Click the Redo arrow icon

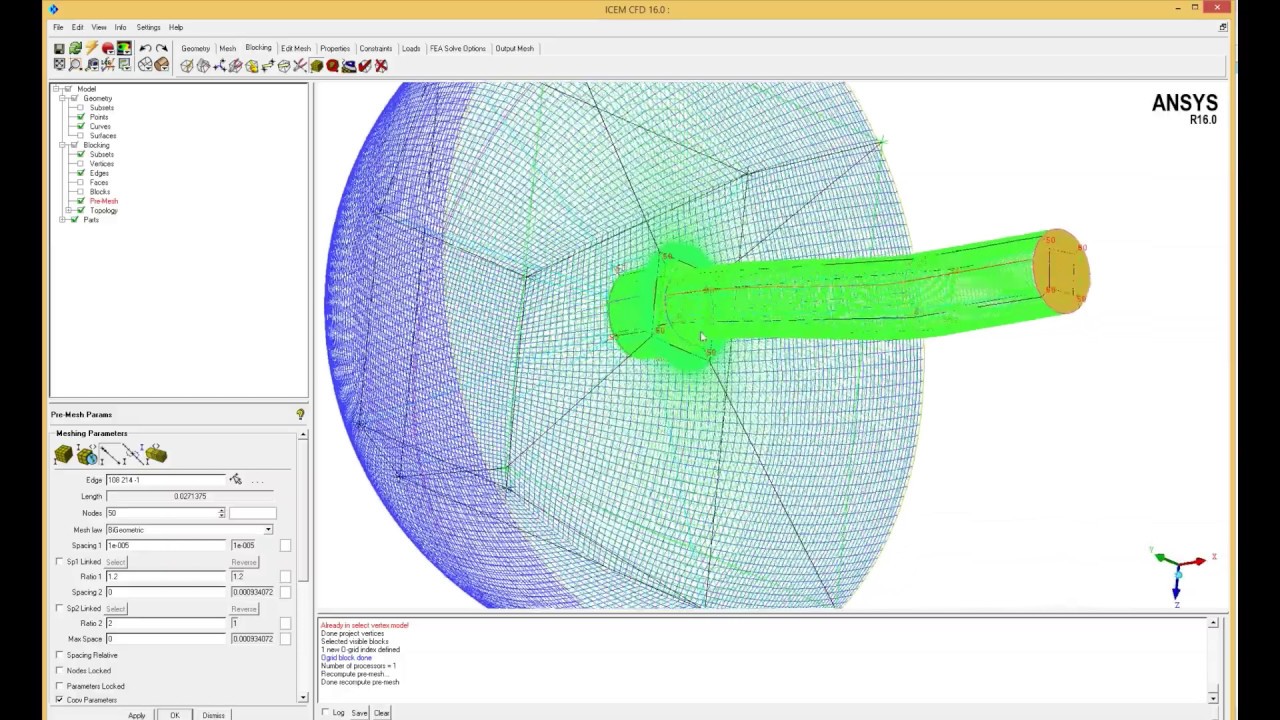[x=161, y=48]
